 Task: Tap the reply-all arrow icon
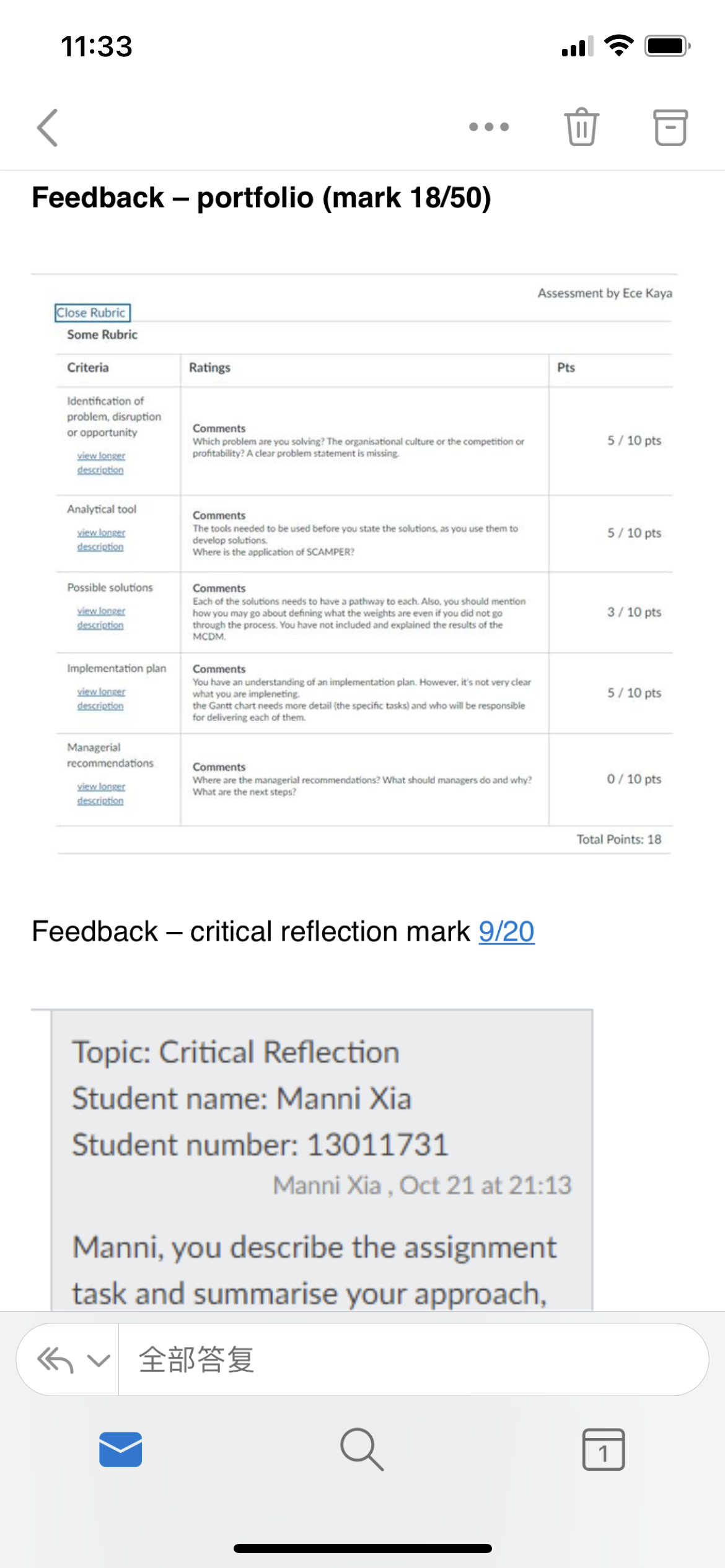click(x=56, y=1361)
